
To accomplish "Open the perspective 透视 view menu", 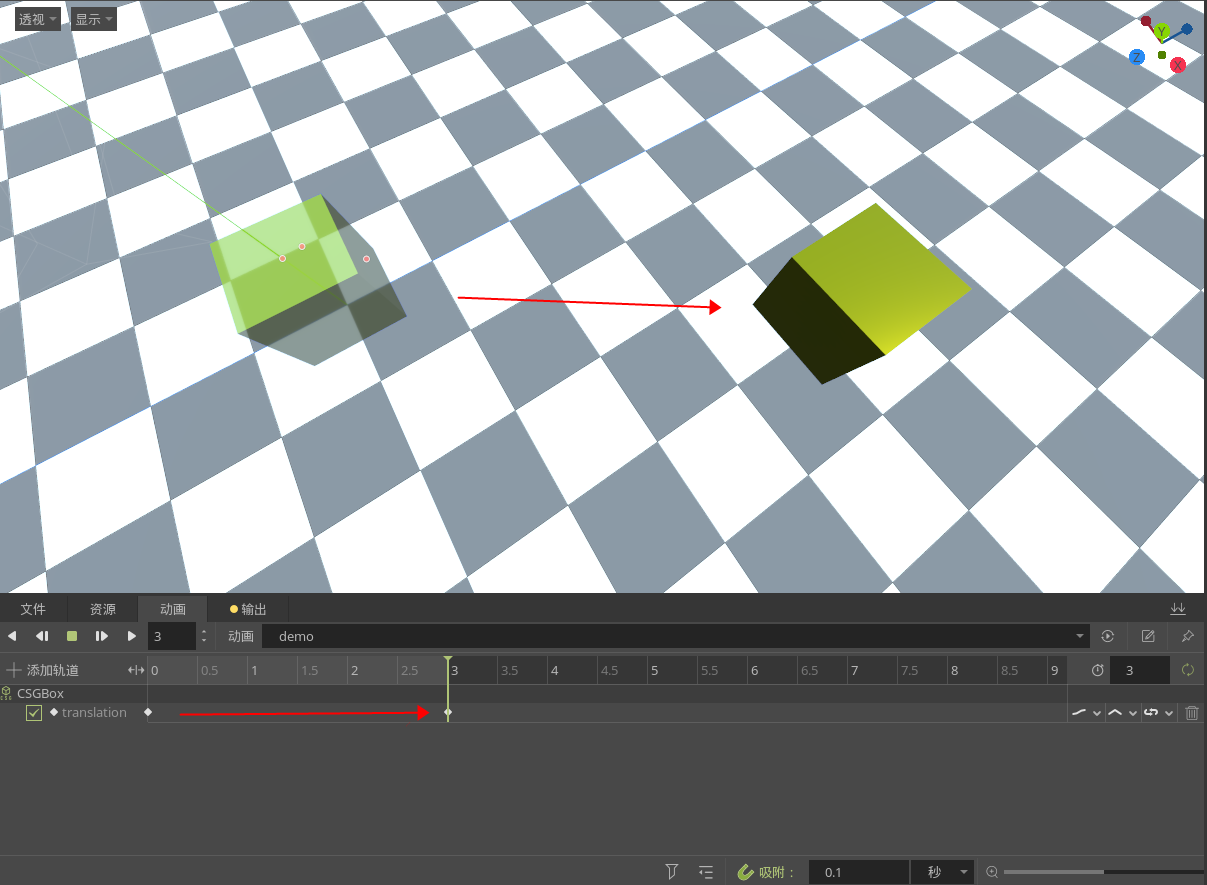I will click(38, 19).
